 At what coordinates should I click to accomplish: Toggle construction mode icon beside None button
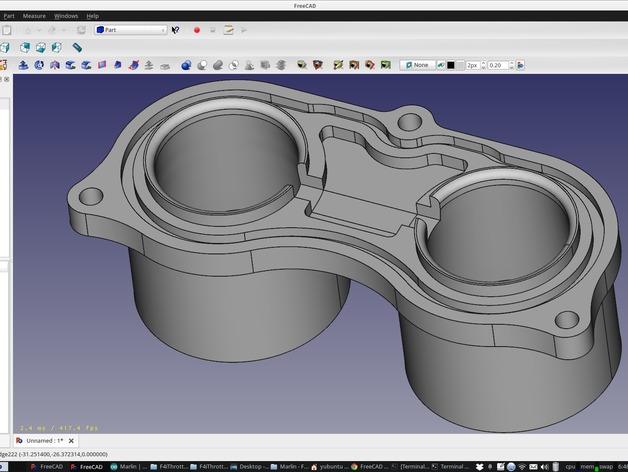pos(439,65)
